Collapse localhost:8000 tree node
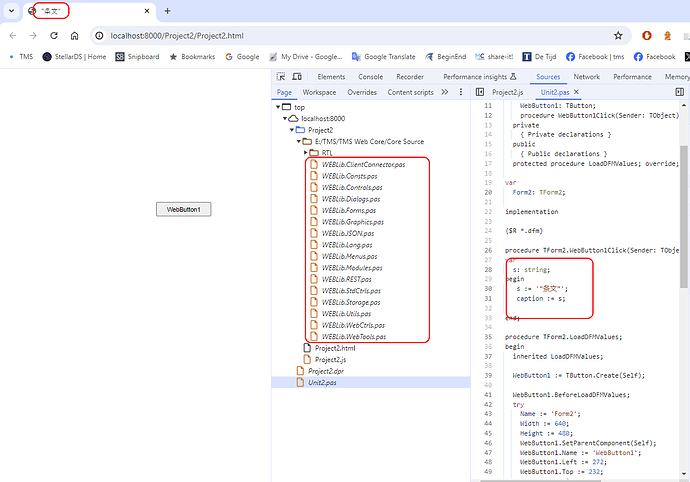The image size is (690, 482). [x=285, y=118]
